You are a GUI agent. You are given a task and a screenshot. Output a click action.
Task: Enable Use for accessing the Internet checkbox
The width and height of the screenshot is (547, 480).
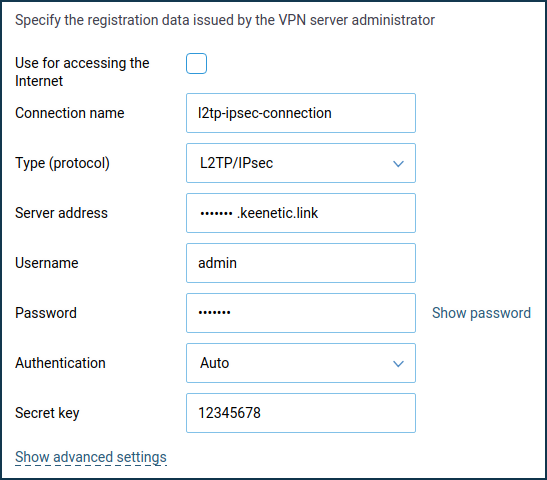(x=196, y=63)
